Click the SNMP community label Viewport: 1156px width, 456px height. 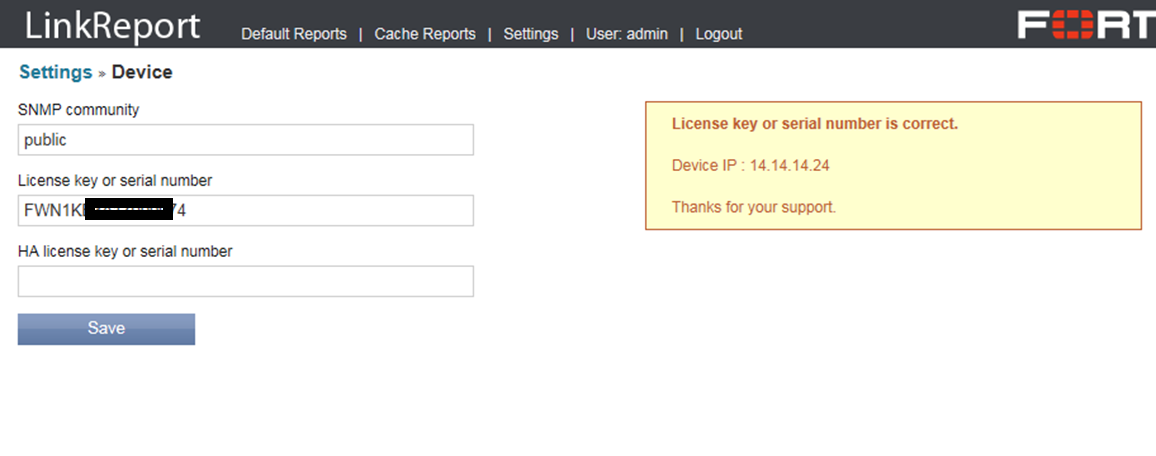pos(79,110)
